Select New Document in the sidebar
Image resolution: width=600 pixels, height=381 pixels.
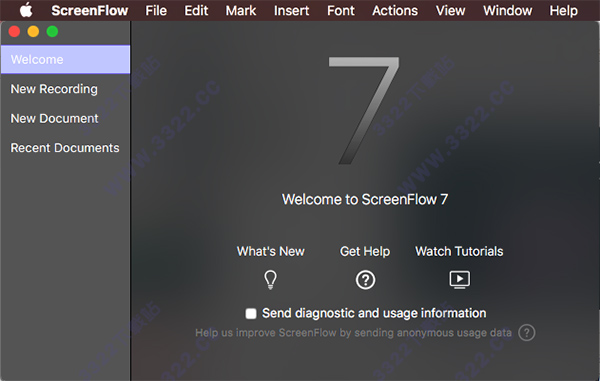pyautogui.click(x=65, y=119)
